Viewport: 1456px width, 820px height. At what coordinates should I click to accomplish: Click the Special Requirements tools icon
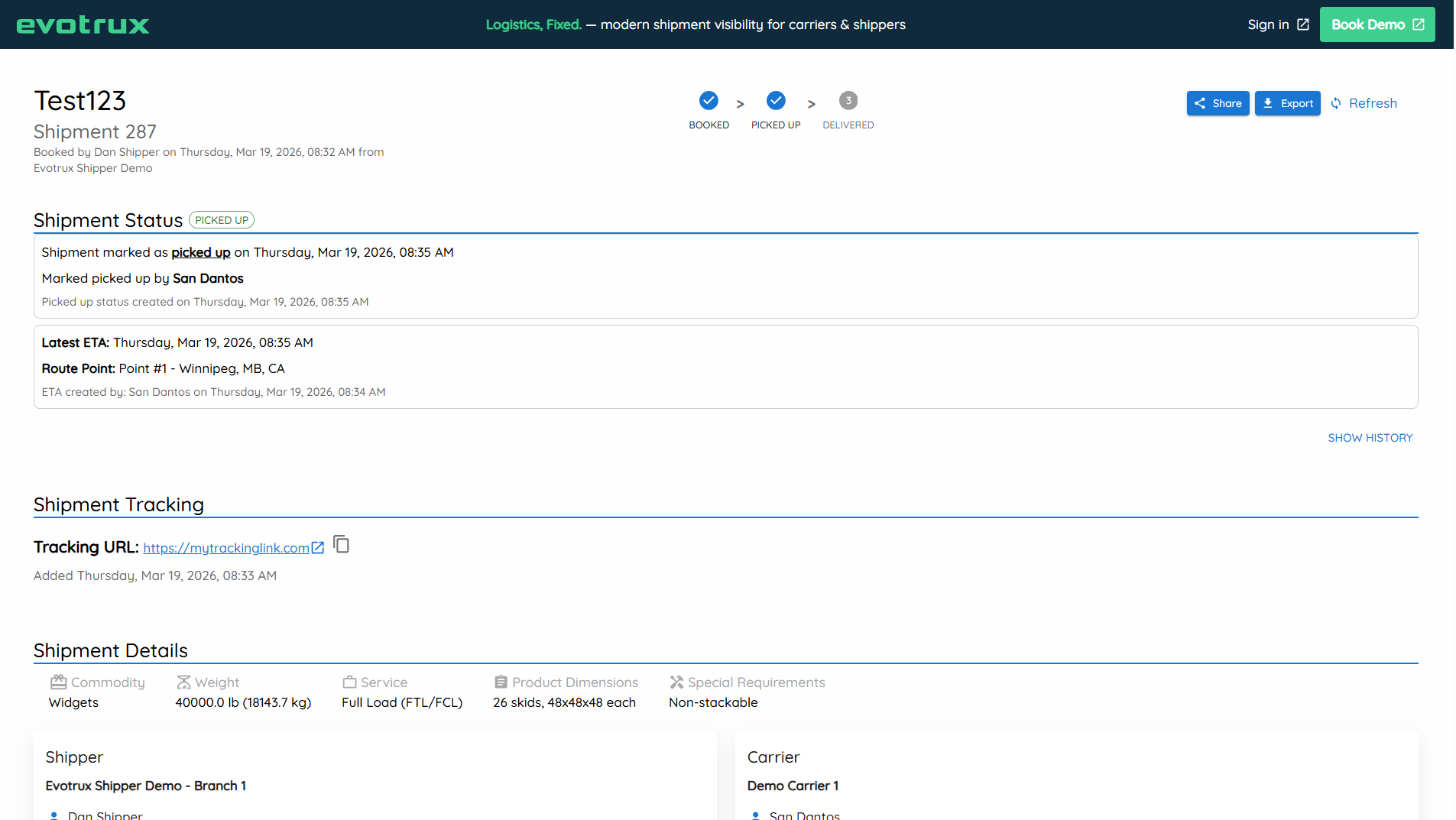tap(676, 682)
